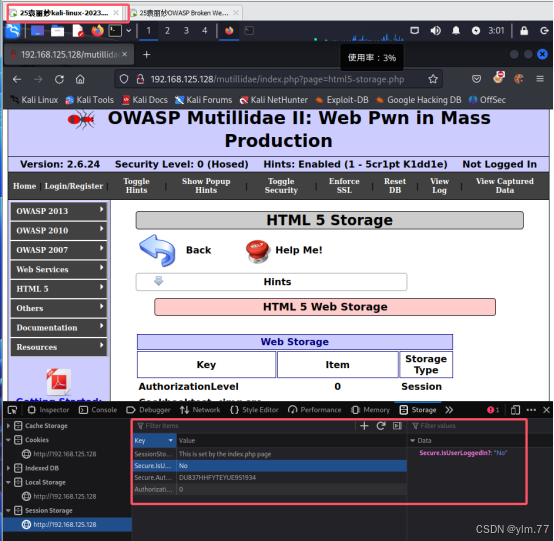
Task: Click the Home menu link
Action: (x=24, y=186)
